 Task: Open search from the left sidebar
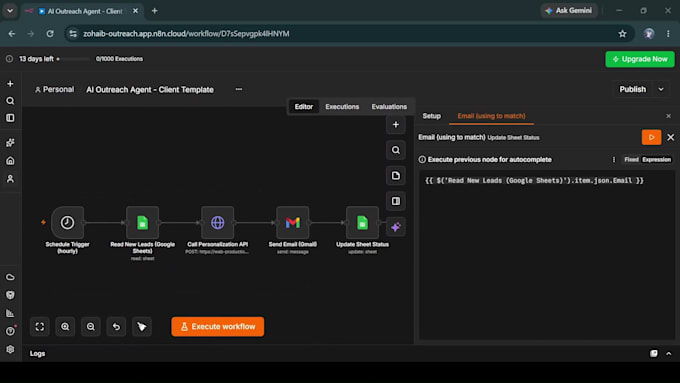(x=10, y=101)
